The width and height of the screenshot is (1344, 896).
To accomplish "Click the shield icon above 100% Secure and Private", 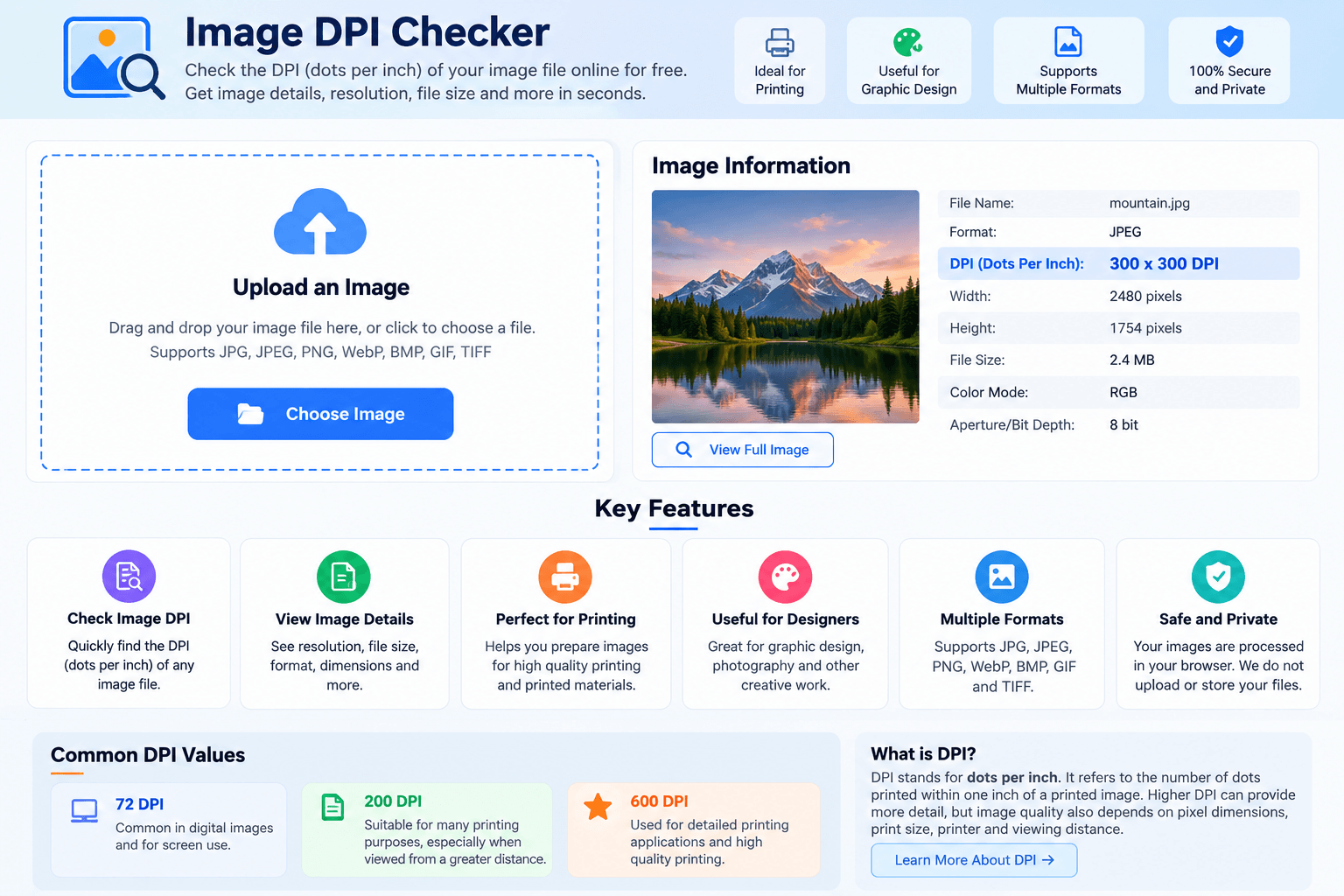I will coord(1229,41).
